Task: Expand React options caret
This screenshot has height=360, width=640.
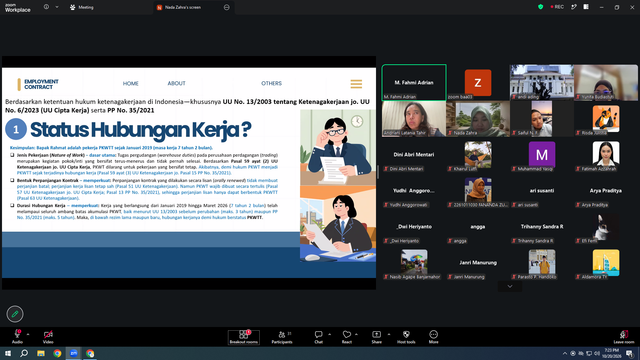Action: coord(356,334)
